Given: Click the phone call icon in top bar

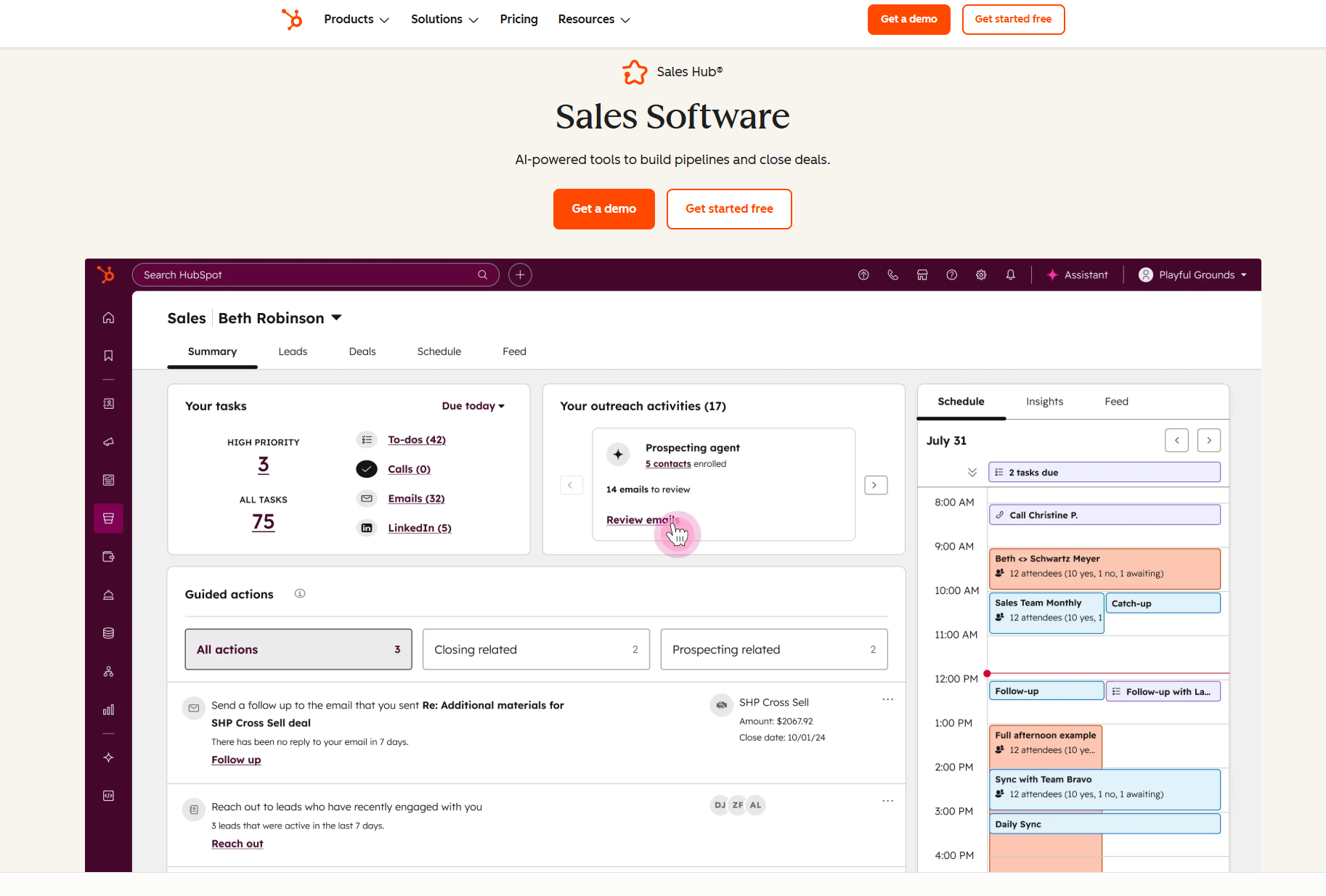Looking at the screenshot, I should point(892,275).
